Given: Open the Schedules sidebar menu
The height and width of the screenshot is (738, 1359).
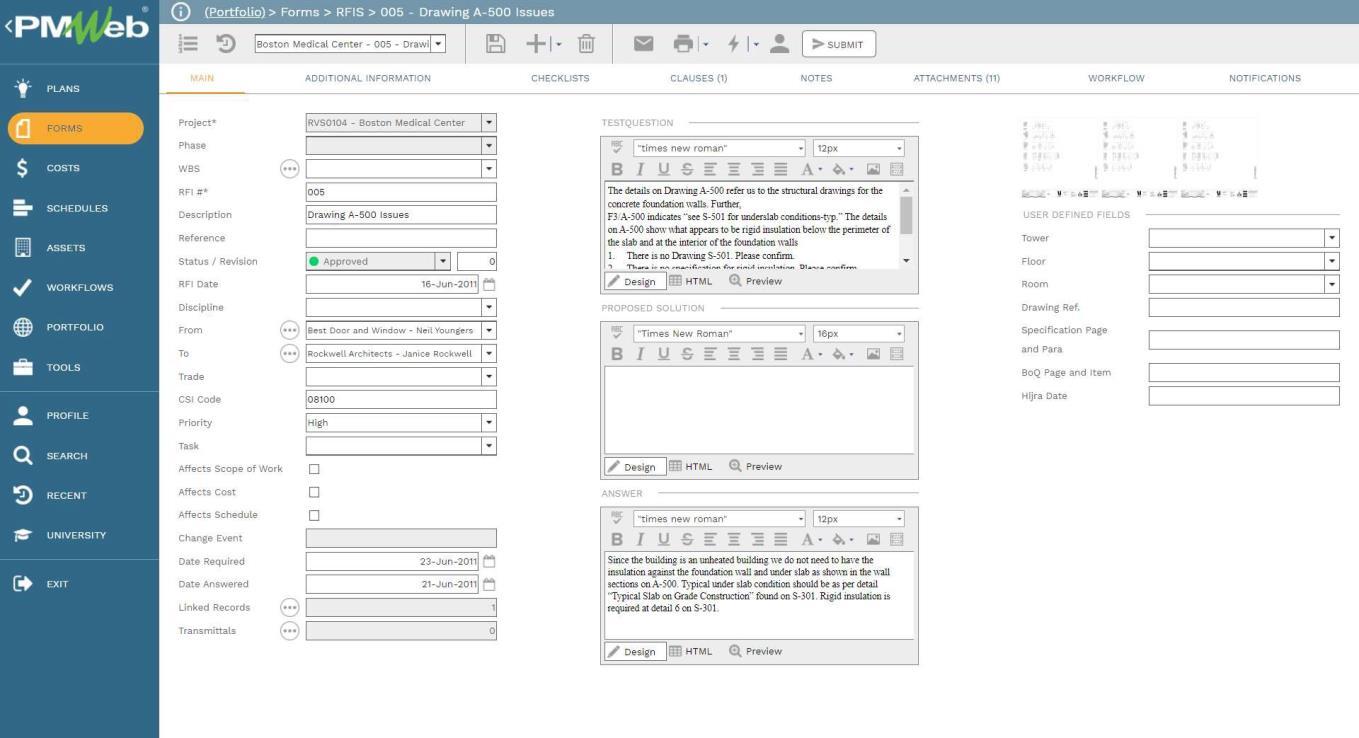Looking at the screenshot, I should click(79, 208).
